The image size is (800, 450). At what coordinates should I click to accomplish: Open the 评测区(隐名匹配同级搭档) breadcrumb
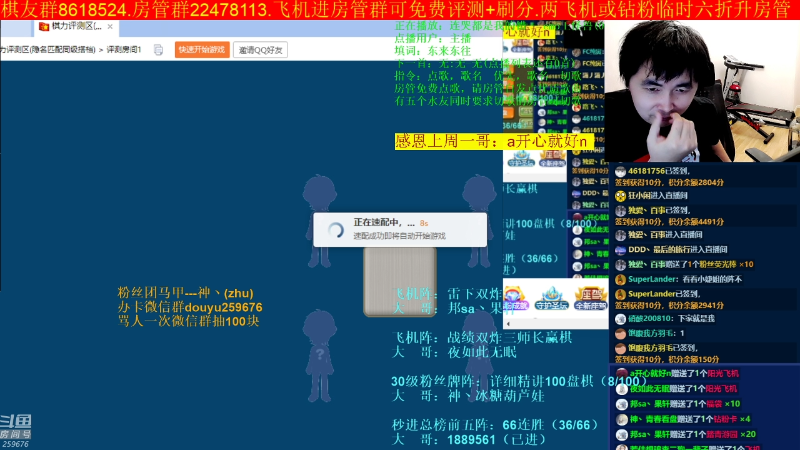pyautogui.click(x=47, y=49)
